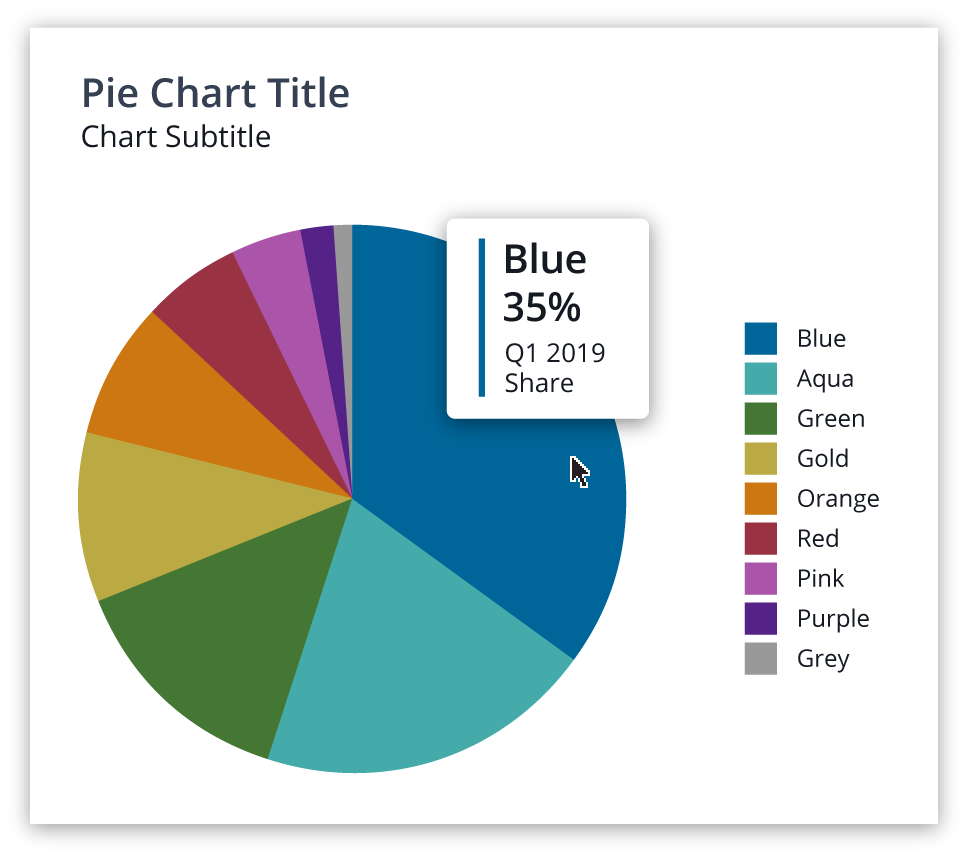Viewport: 968px width, 858px height.
Task: Select the Green legend color swatch
Action: click(x=760, y=418)
